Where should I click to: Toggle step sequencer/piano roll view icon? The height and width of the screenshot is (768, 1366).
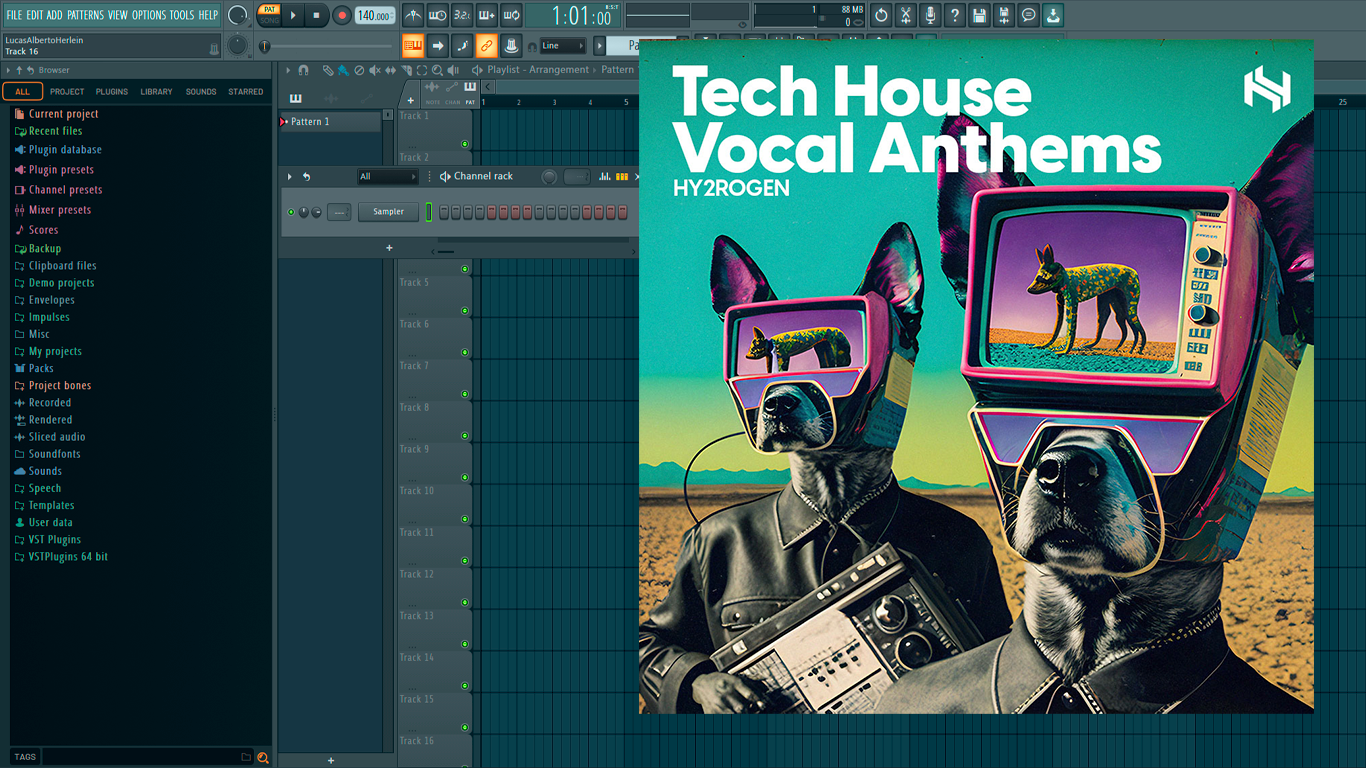[x=622, y=176]
